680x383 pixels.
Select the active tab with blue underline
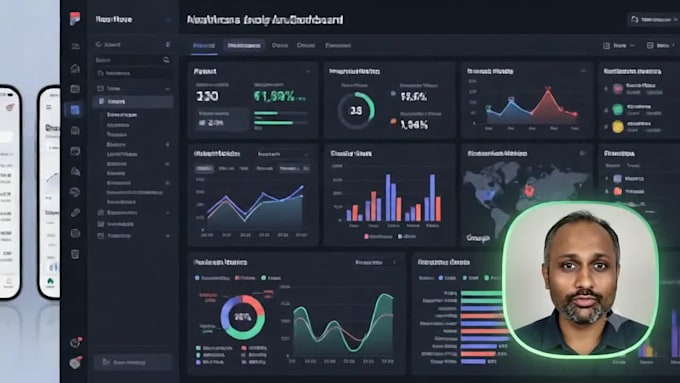(204, 46)
